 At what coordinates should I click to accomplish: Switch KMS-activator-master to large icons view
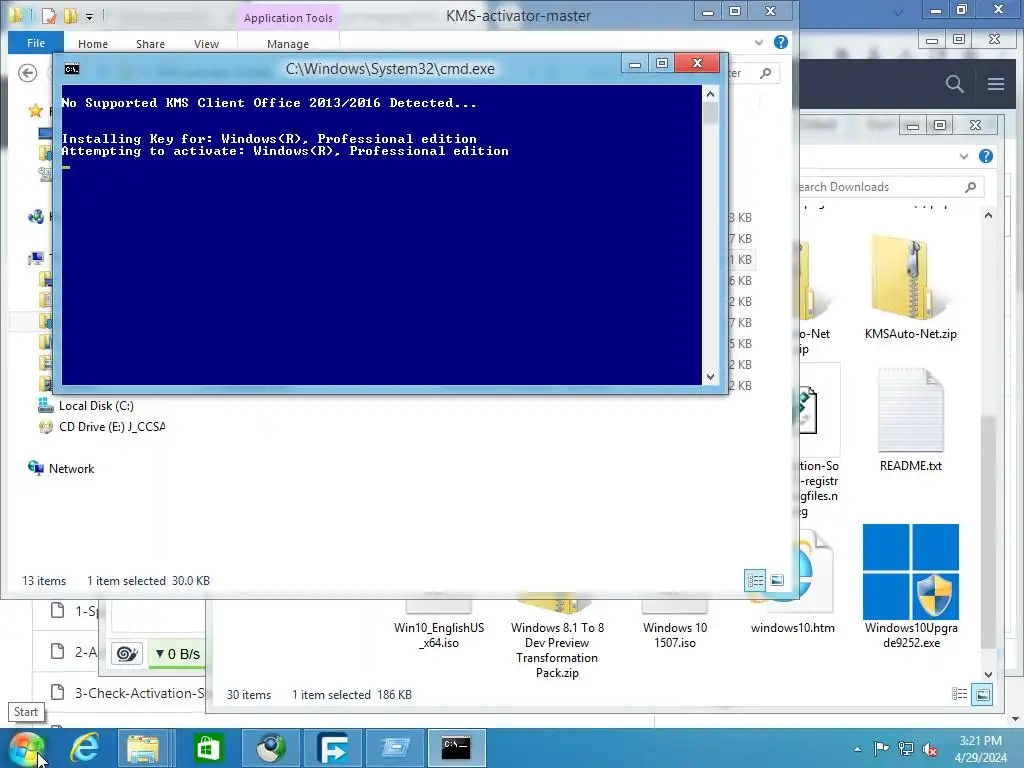pos(777,581)
